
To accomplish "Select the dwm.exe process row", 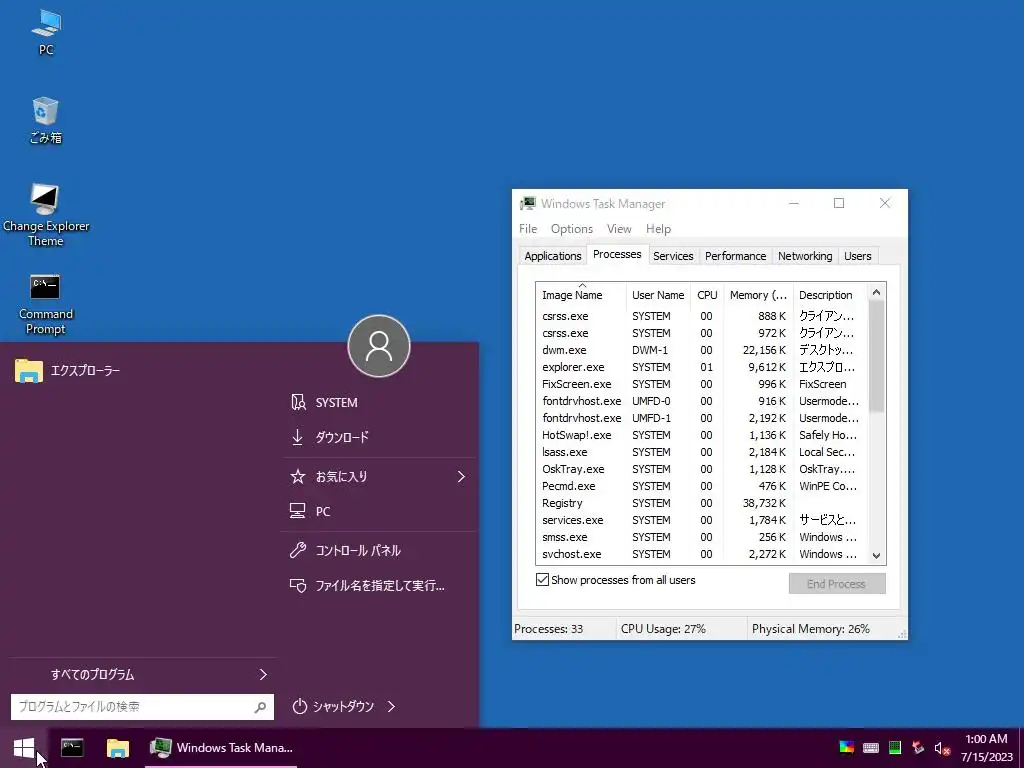I will click(702, 350).
